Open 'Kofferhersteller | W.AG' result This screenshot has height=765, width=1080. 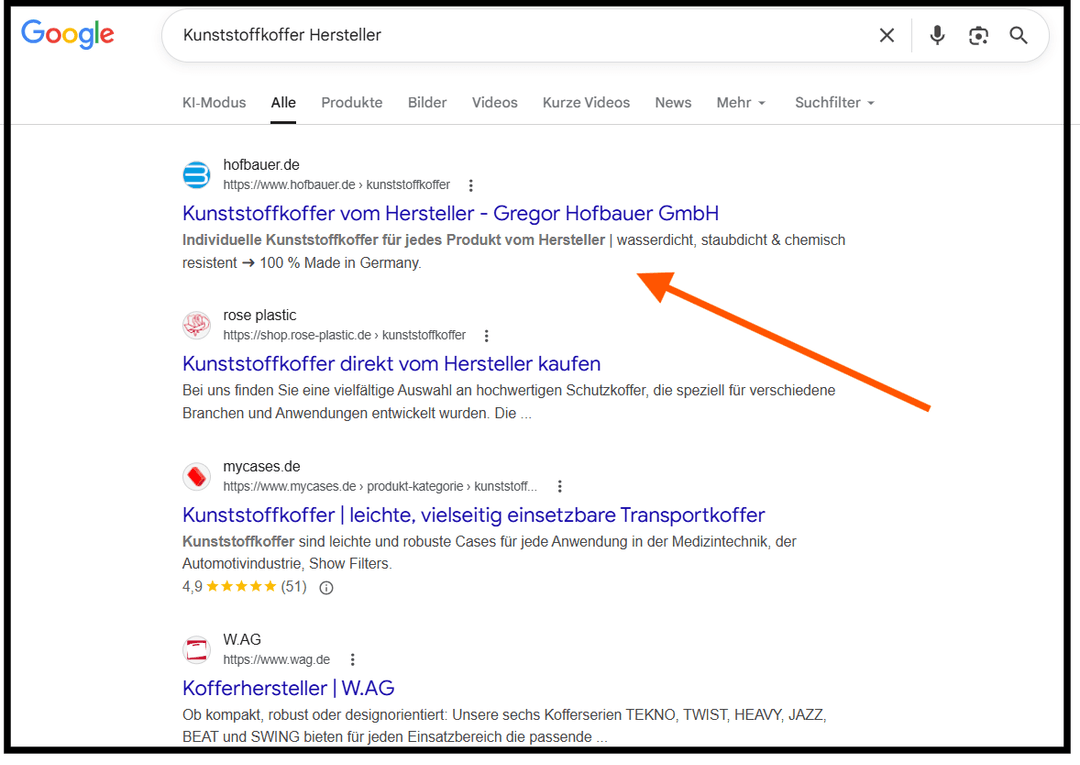[288, 688]
